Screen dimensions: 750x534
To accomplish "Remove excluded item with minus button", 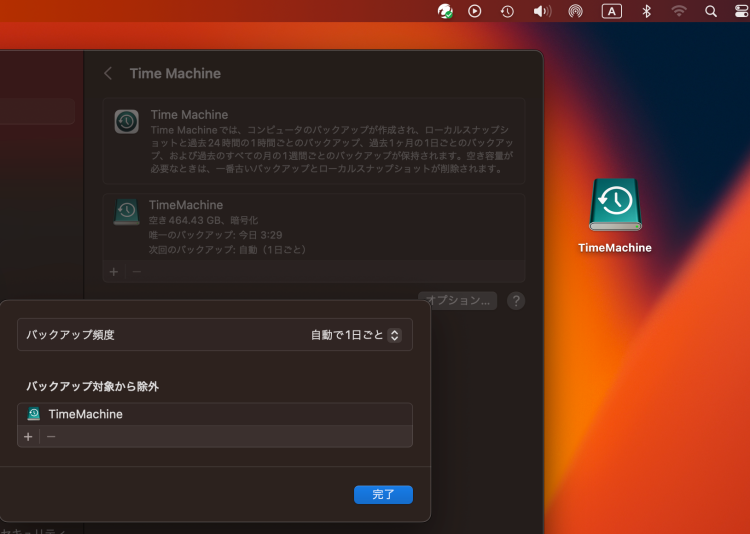I will 51,436.
